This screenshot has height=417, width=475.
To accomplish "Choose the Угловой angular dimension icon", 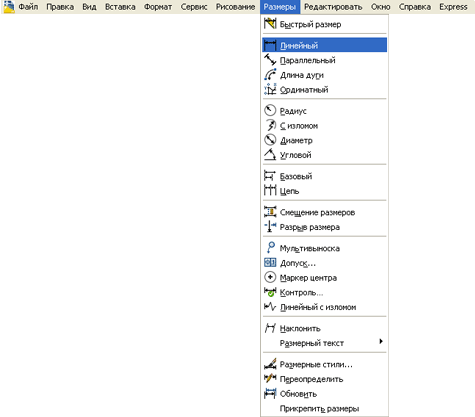I will coord(270,155).
